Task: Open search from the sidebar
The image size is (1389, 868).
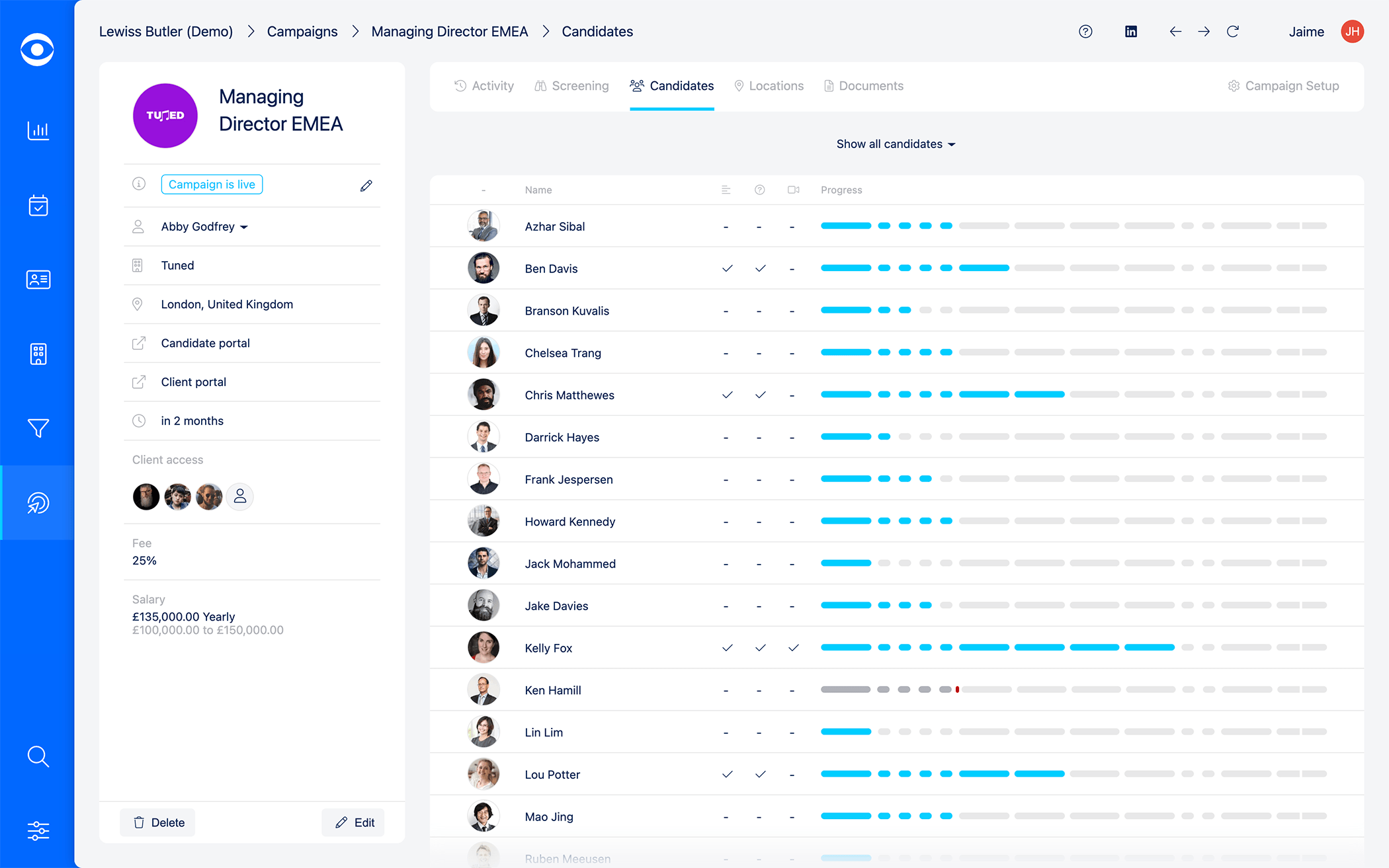Action: (38, 757)
